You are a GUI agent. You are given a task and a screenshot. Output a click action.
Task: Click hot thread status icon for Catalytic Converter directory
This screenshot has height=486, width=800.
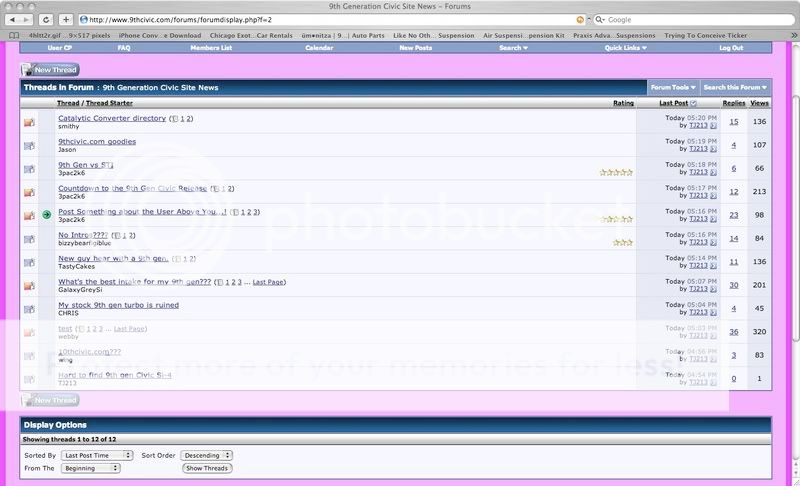pos(29,122)
